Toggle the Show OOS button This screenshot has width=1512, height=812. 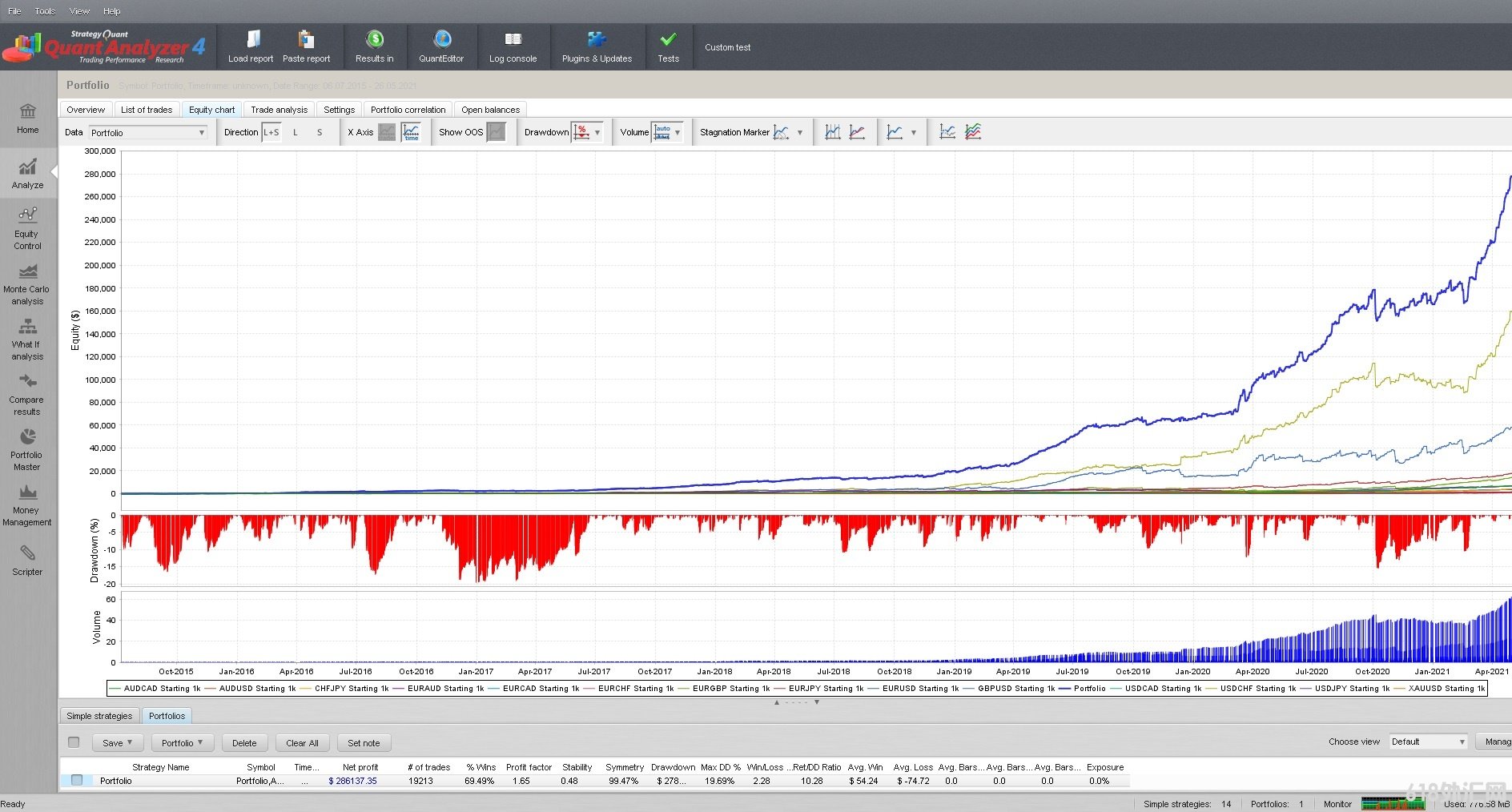(x=496, y=132)
